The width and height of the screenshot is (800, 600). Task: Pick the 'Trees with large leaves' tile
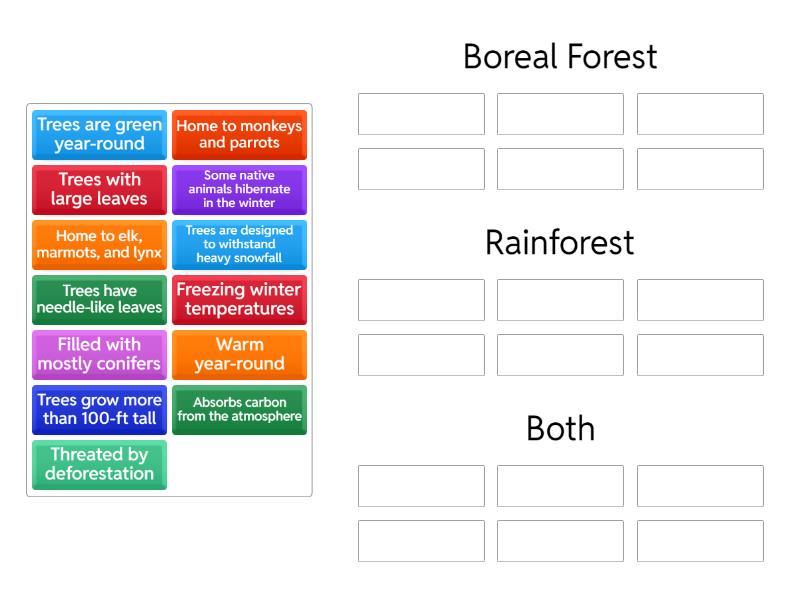point(99,190)
